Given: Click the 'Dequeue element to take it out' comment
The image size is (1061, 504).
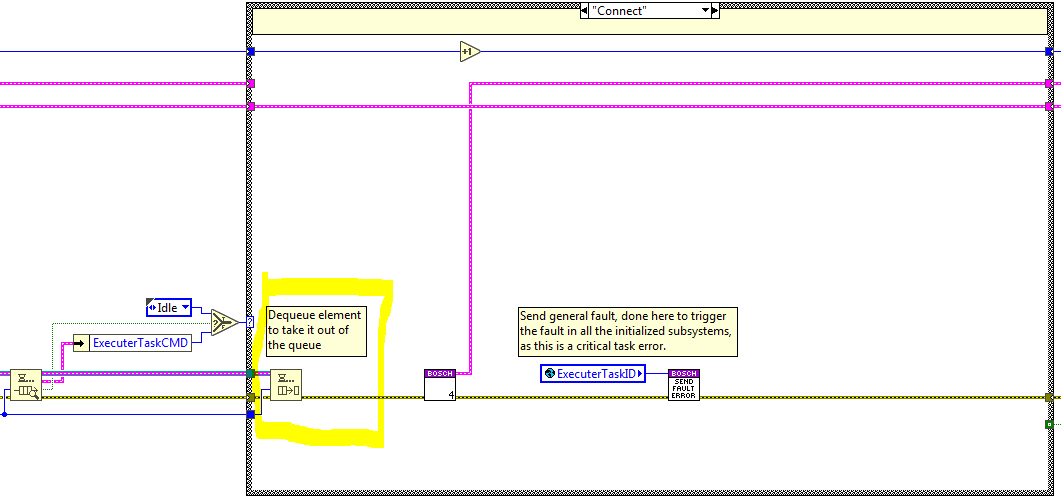Looking at the screenshot, I should (317, 331).
